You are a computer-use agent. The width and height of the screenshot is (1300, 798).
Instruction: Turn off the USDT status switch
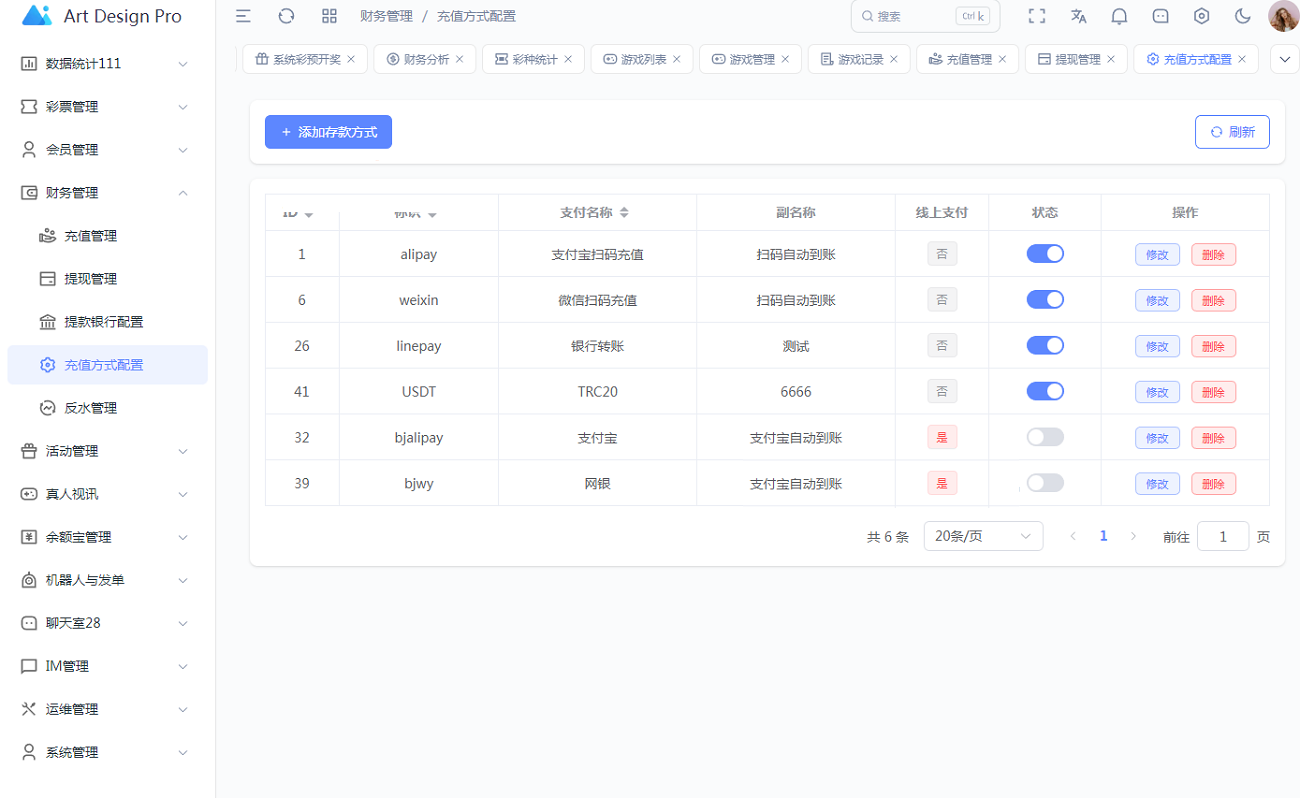click(x=1045, y=391)
